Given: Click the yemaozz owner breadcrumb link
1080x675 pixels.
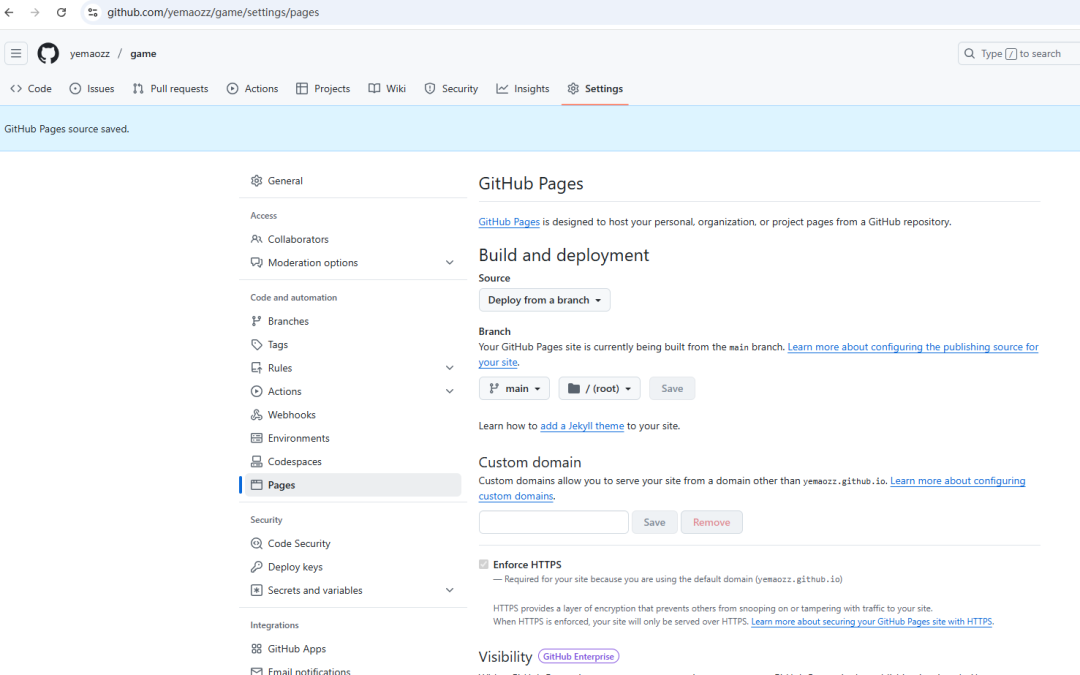Looking at the screenshot, I should point(90,54).
